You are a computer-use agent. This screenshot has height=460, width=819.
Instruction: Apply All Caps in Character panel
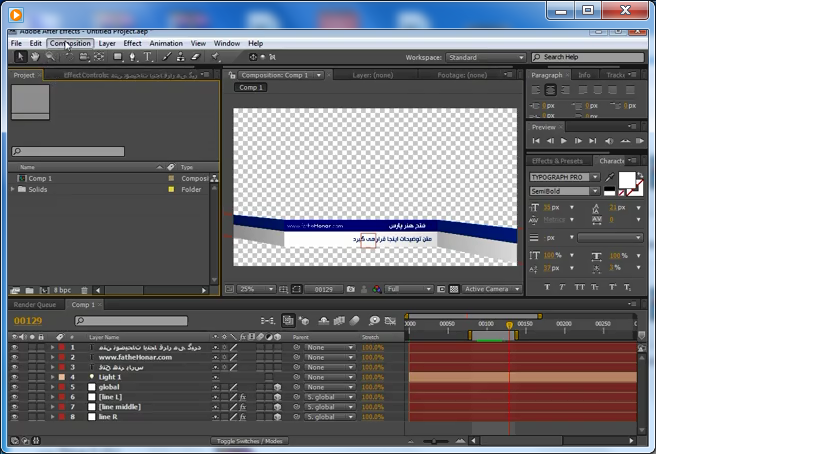tap(579, 287)
